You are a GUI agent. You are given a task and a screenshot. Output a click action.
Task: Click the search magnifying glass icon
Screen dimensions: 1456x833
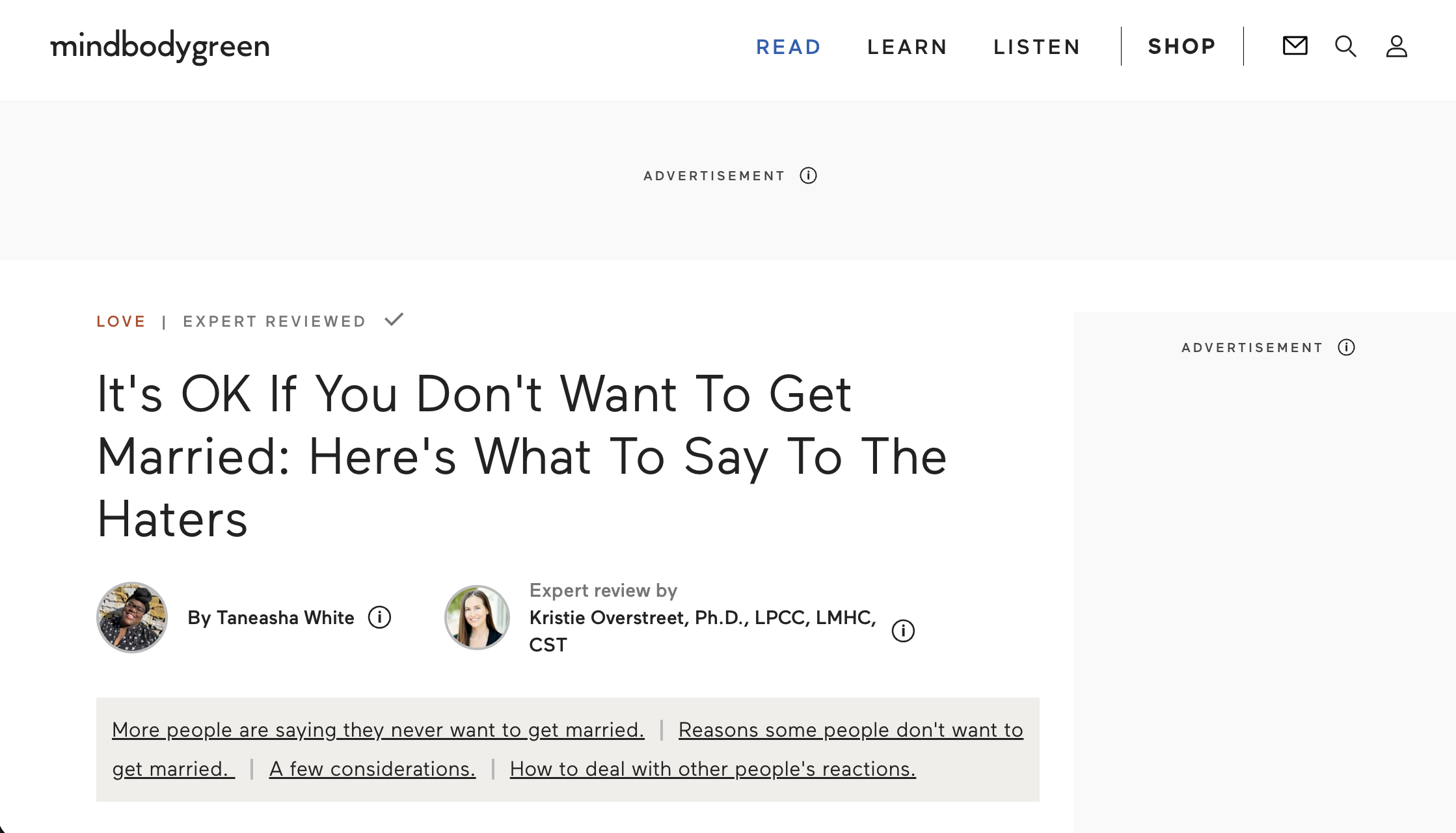[x=1345, y=46]
